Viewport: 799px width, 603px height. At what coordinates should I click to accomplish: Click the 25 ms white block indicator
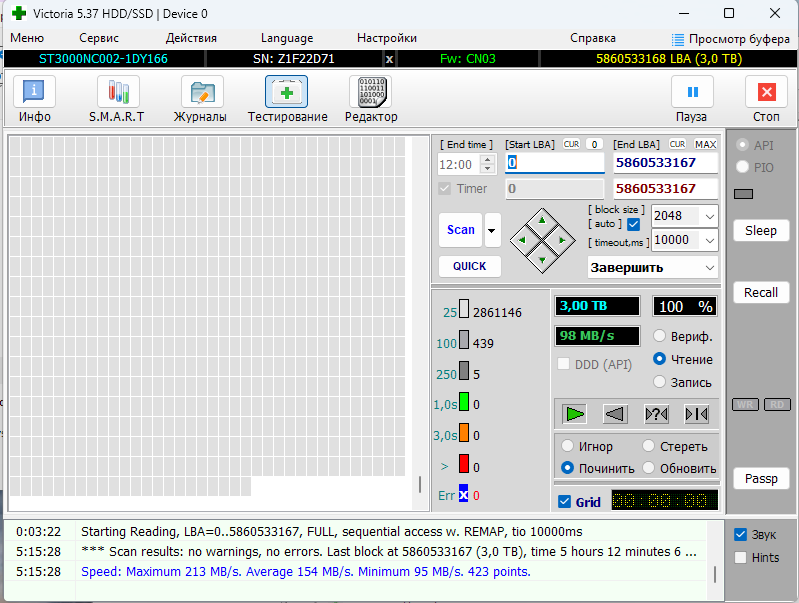464,309
